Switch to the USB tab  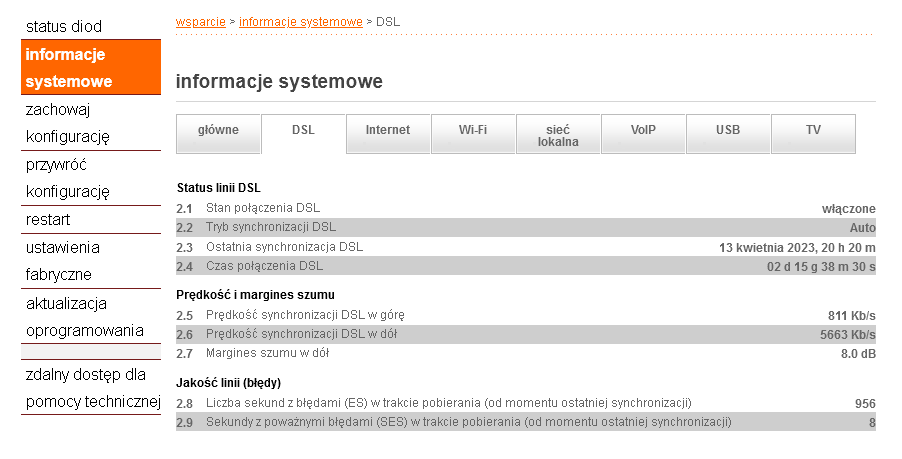[x=728, y=131]
